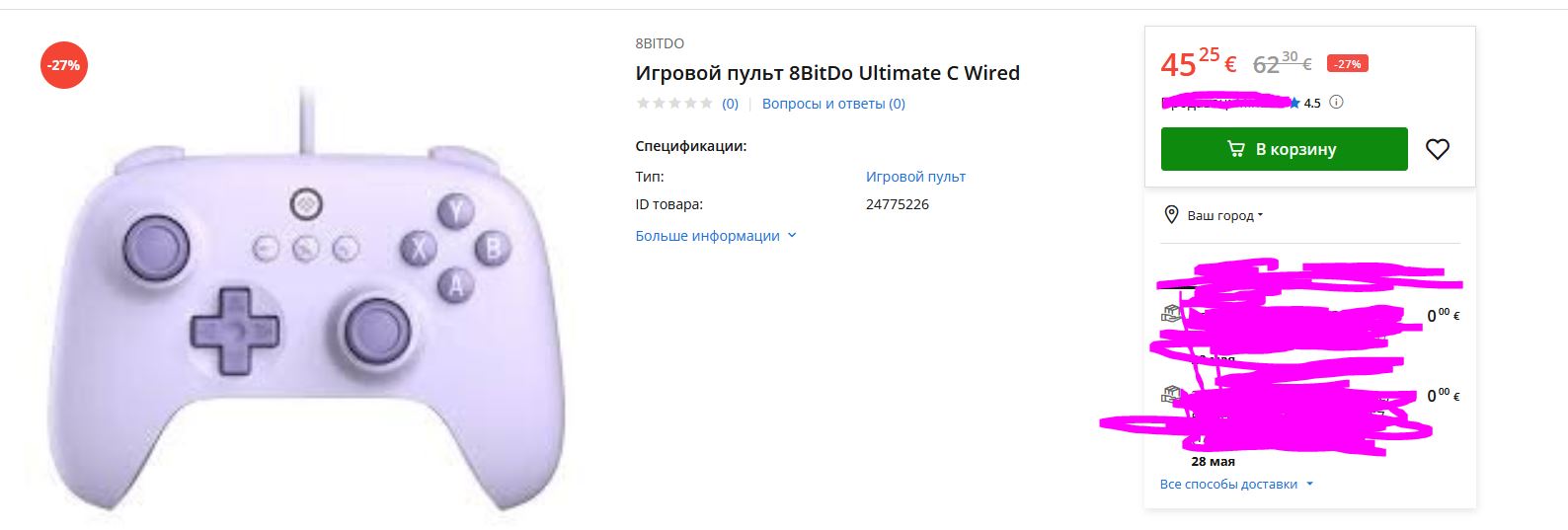1568x530 pixels.
Task: Follow the Игровой пульт type link
Action: tap(915, 177)
